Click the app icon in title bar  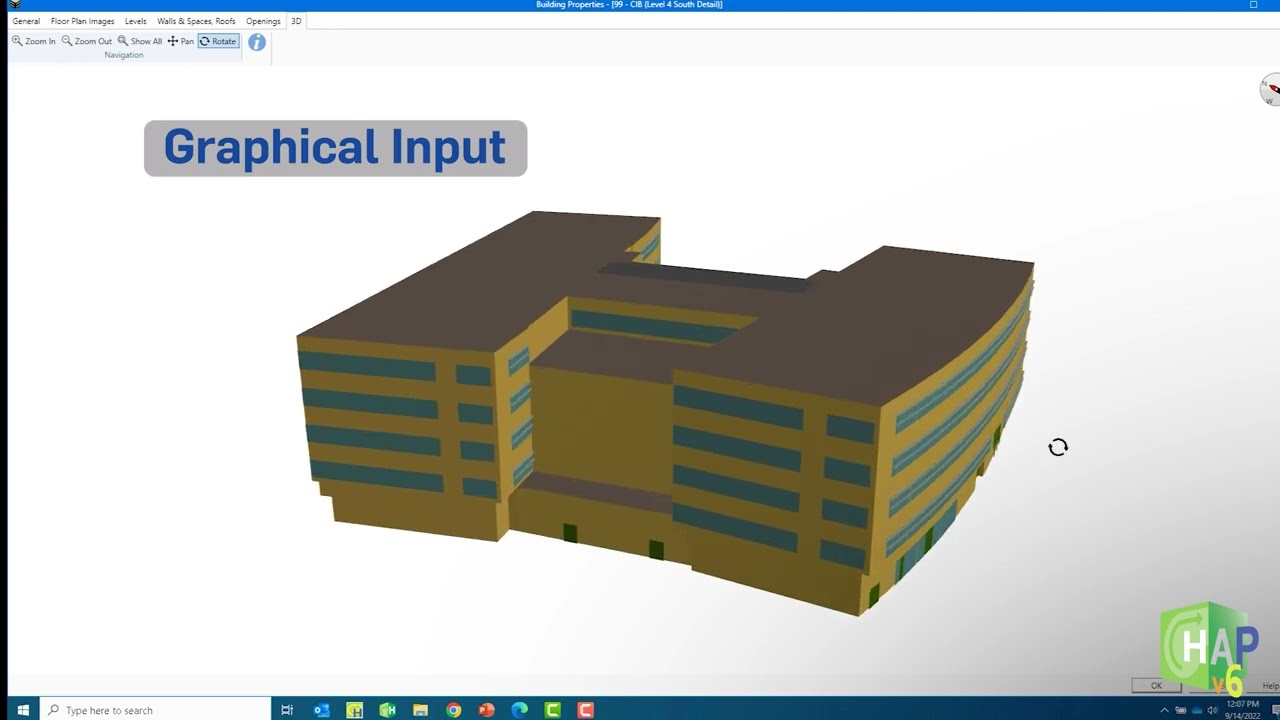(14, 5)
